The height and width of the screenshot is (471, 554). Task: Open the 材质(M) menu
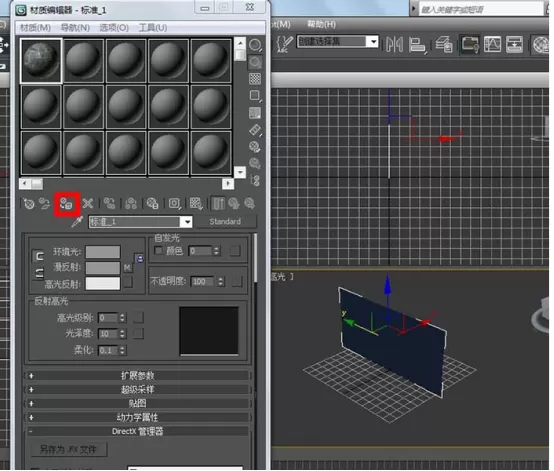[x=35, y=28]
